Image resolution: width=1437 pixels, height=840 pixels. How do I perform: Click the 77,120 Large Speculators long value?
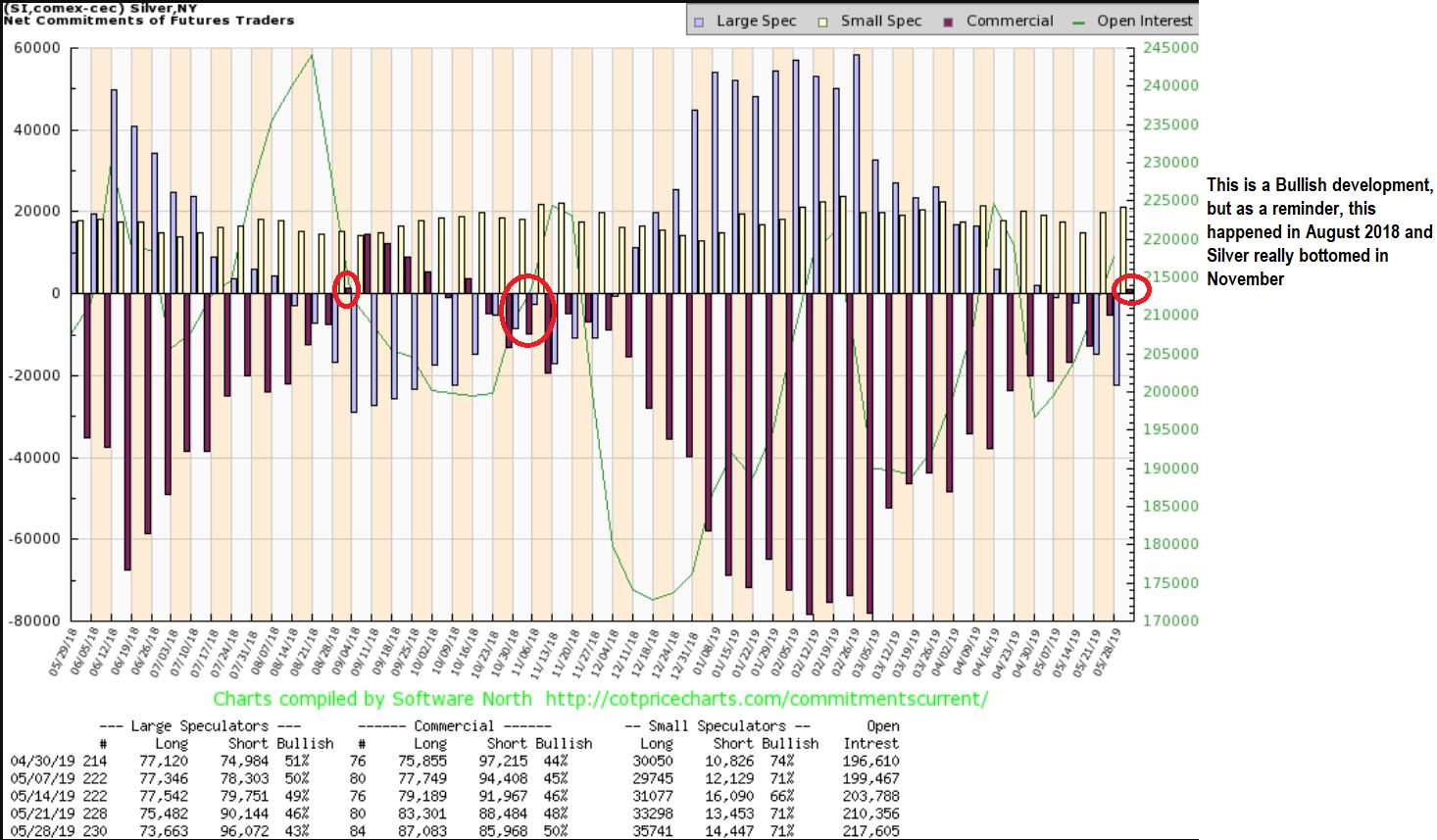[164, 762]
